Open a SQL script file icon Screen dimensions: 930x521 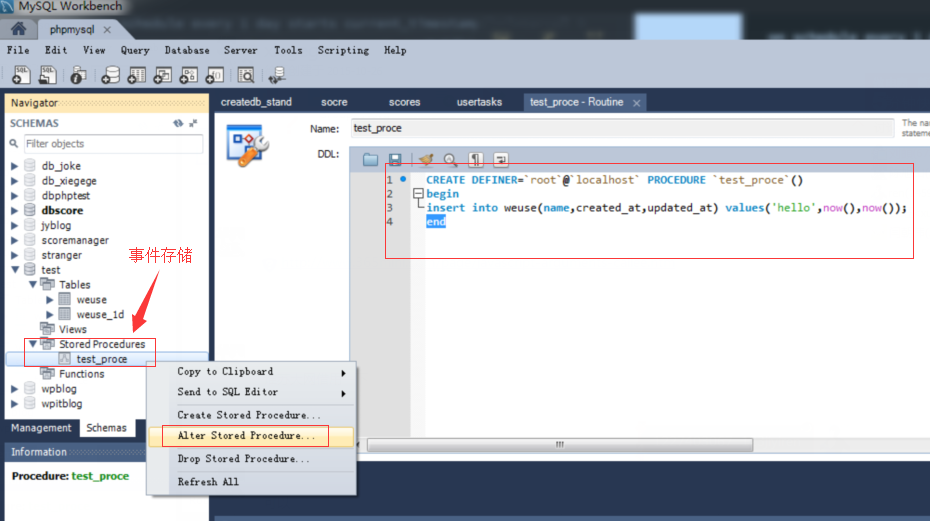pyautogui.click(x=47, y=75)
